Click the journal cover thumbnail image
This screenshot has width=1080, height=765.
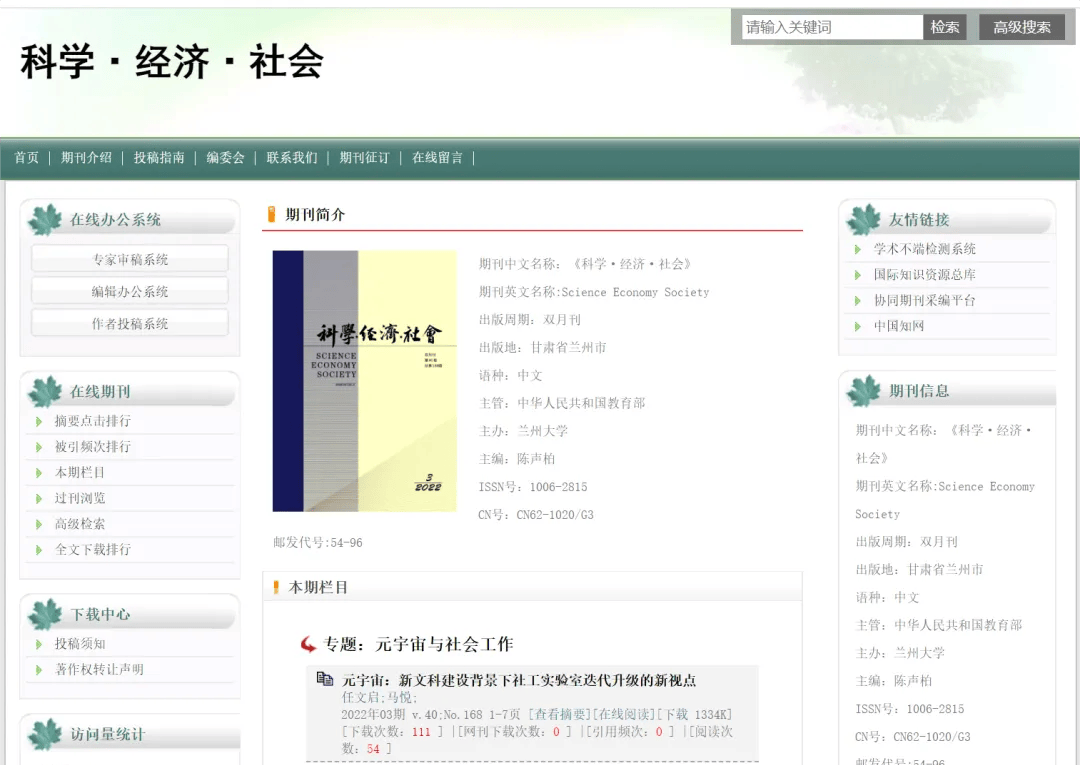[364, 381]
